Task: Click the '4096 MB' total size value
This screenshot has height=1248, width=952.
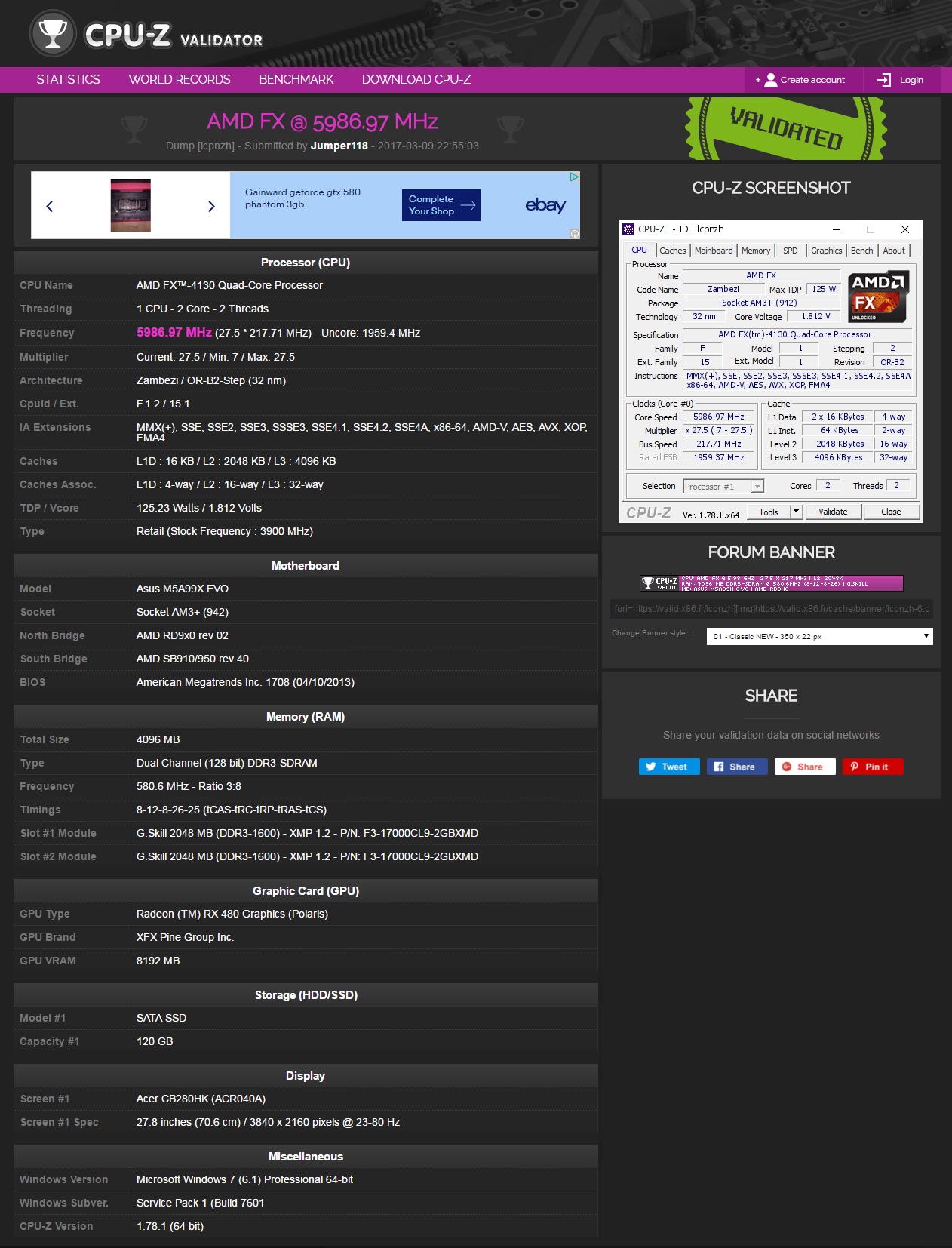Action: pos(158,739)
